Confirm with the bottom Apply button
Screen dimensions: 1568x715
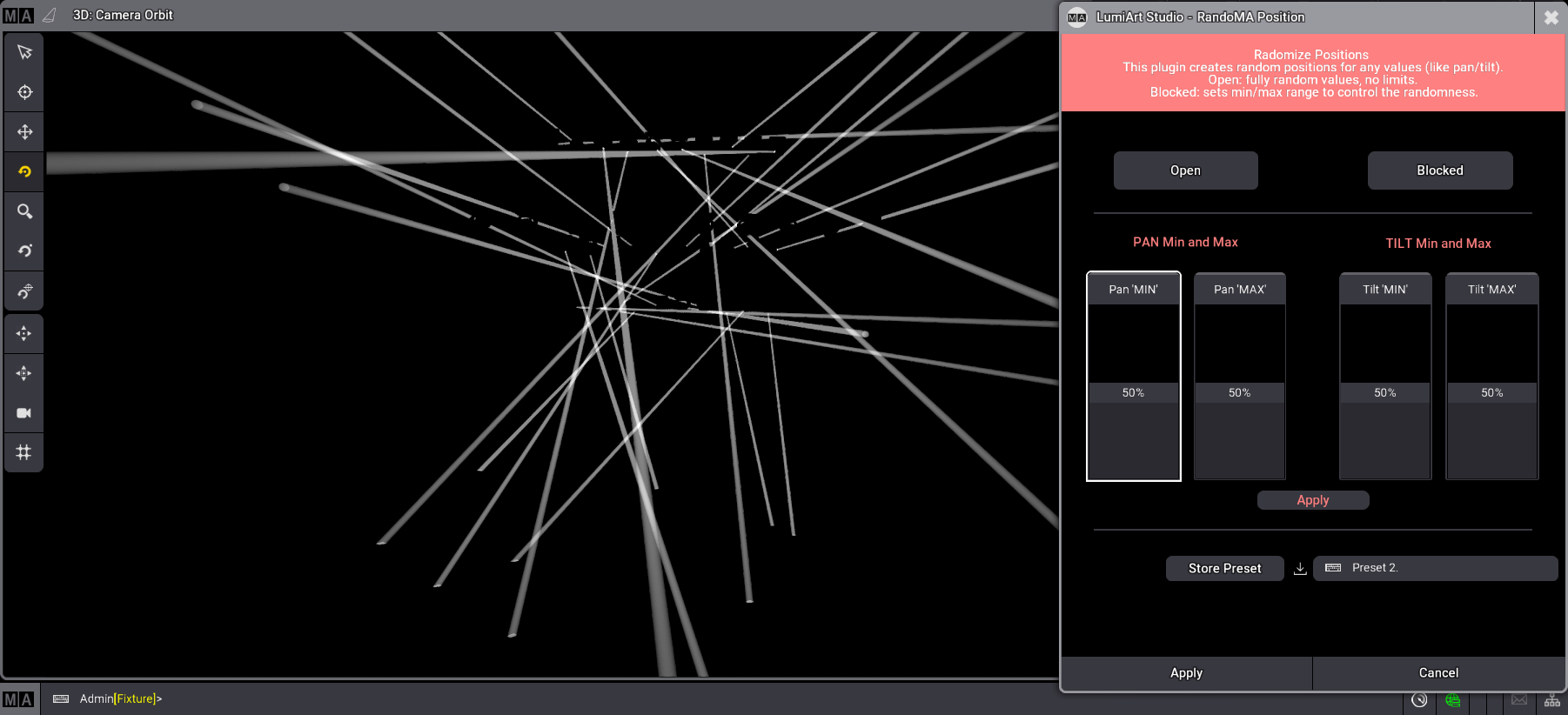coord(1186,673)
